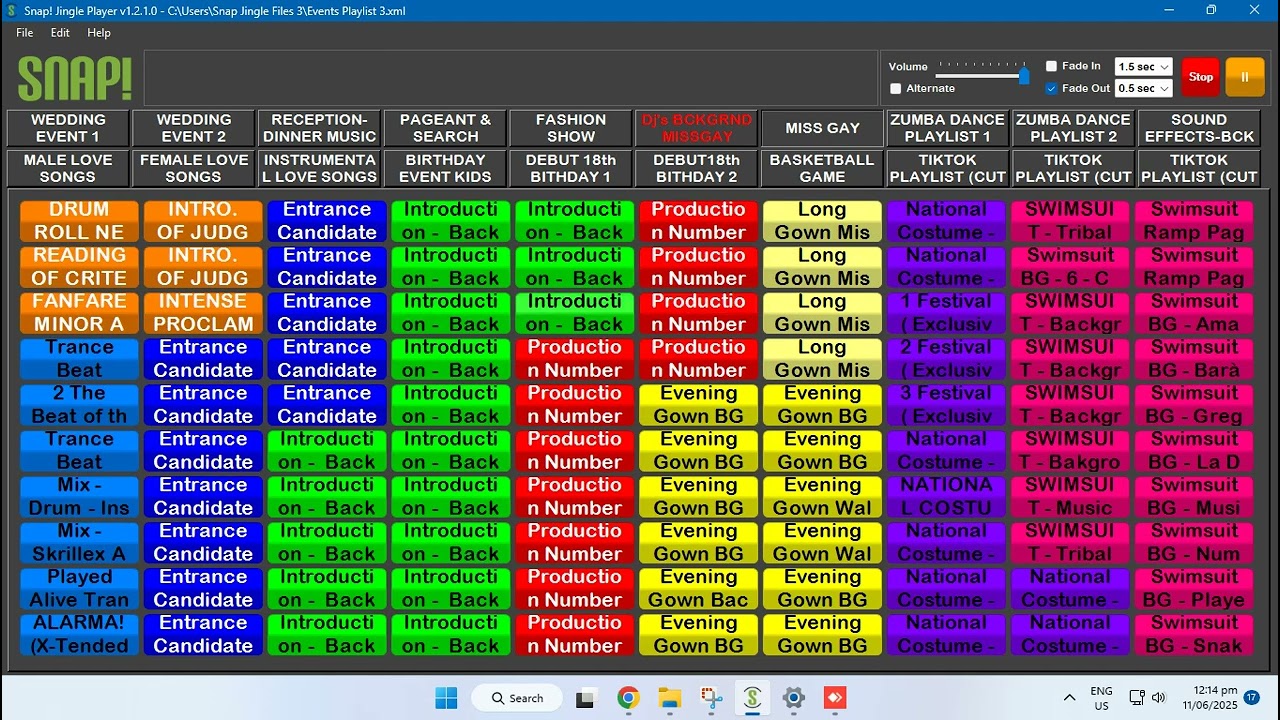Select the FEMALE LOVE SONGS tab
This screenshot has height=720, width=1280.
(194, 168)
